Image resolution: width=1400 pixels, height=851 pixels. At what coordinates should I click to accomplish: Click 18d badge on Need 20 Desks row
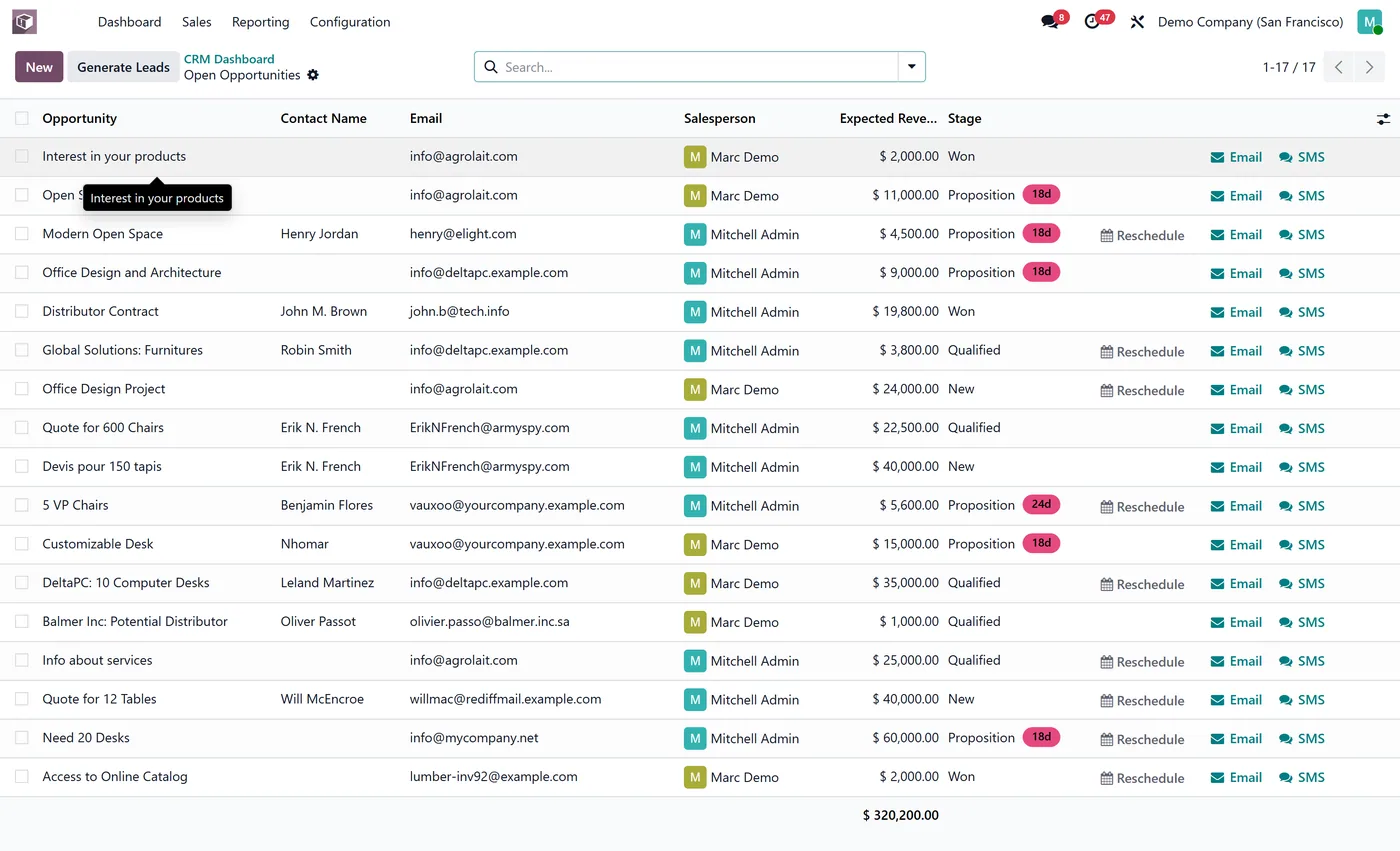pos(1041,737)
